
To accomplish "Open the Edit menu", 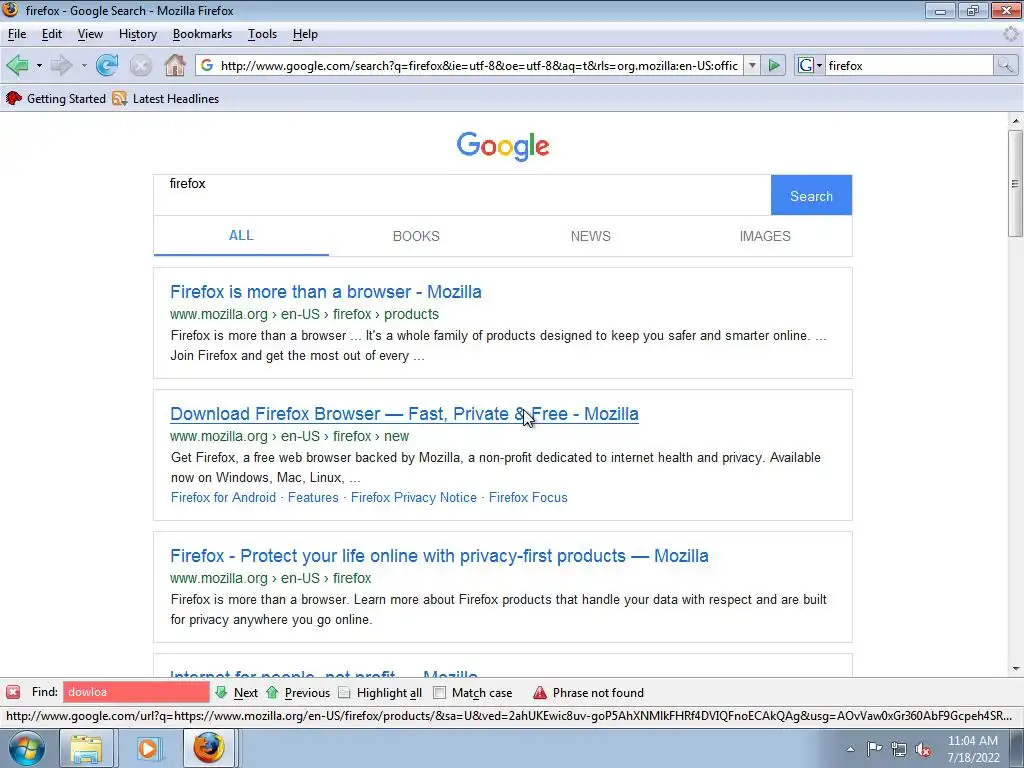I will 52,34.
